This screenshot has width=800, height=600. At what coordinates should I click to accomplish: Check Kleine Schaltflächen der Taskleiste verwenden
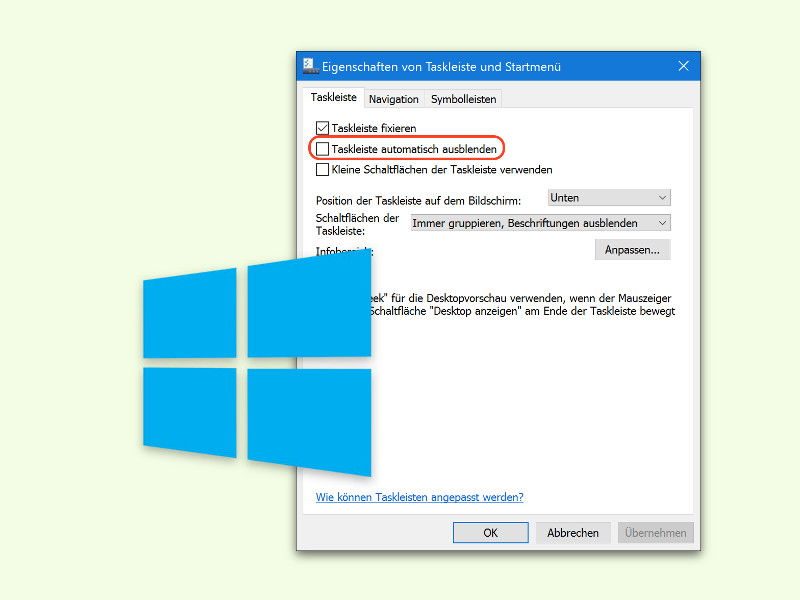[322, 169]
